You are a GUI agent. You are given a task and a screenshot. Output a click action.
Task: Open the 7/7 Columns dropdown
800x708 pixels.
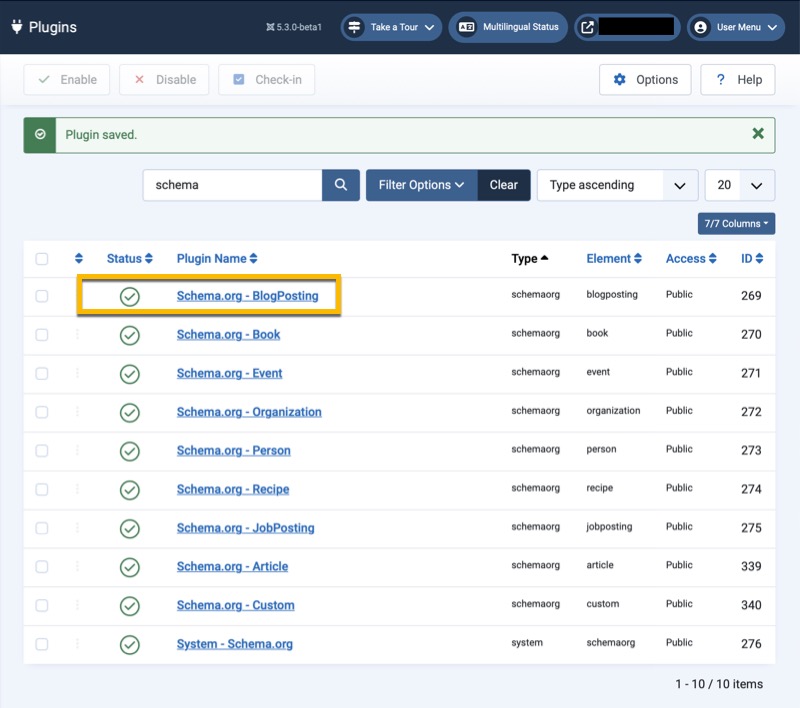pyautogui.click(x=736, y=224)
